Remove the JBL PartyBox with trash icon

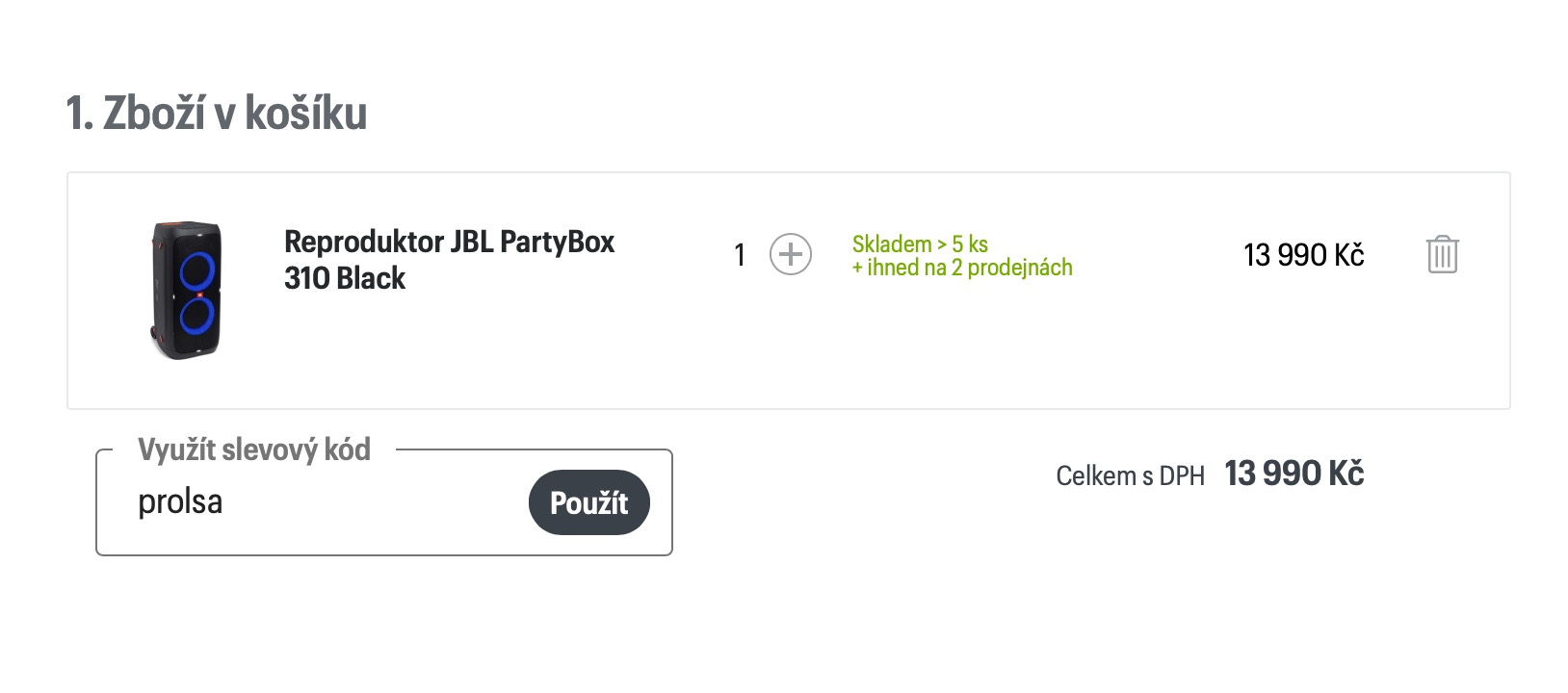(1442, 255)
